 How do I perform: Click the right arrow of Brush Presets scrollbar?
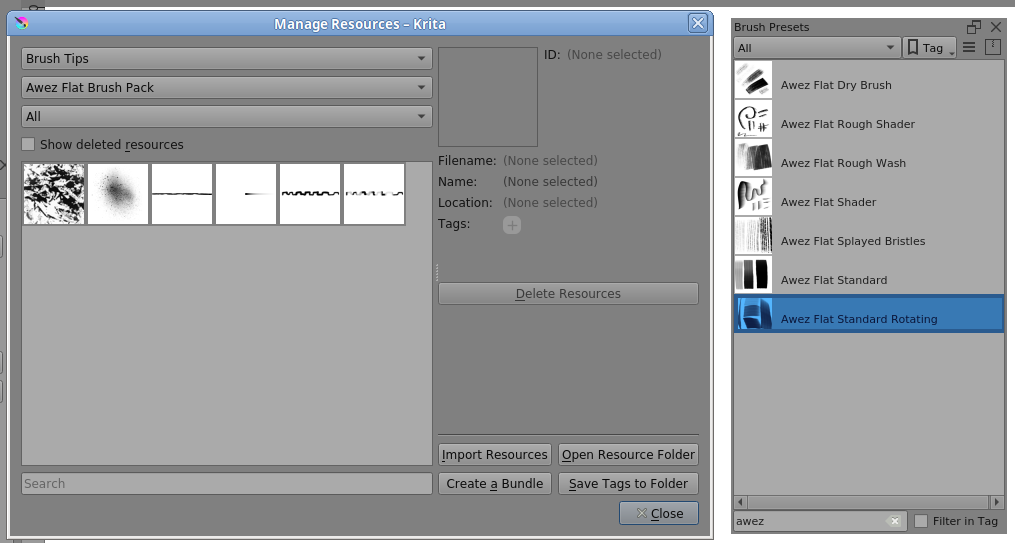pos(997,502)
